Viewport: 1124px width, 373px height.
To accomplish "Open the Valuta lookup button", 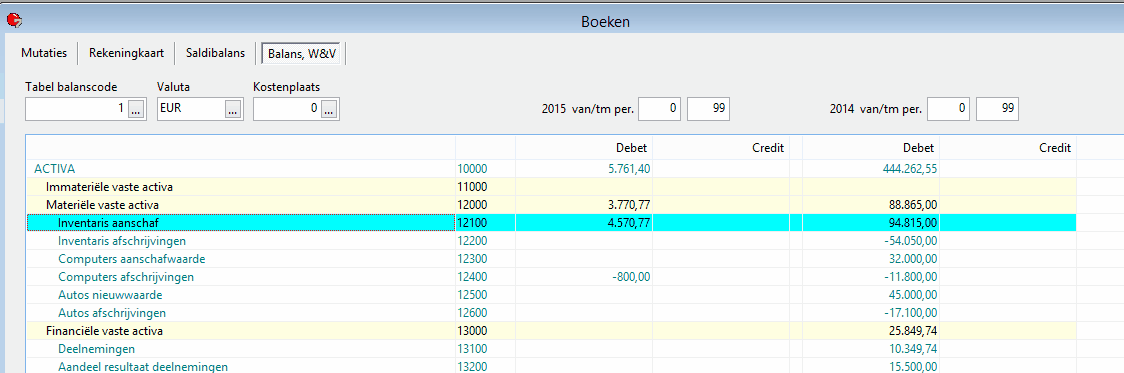I will click(232, 110).
